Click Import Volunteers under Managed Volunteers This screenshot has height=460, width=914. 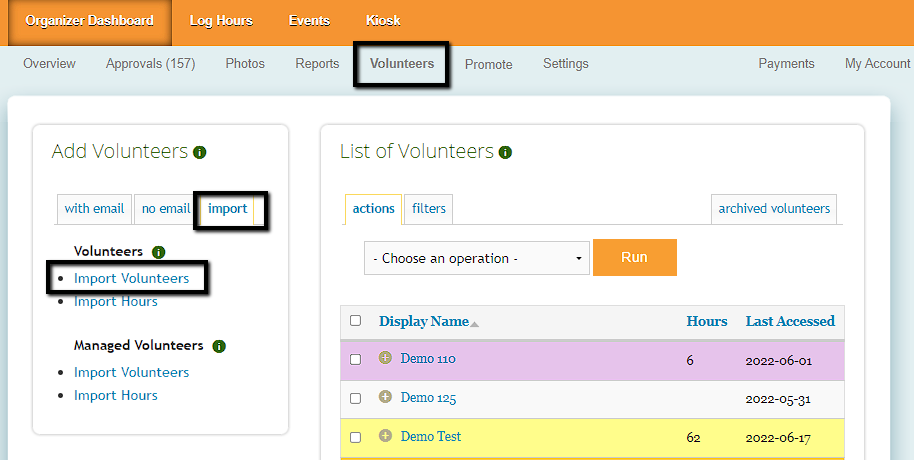[x=132, y=373]
